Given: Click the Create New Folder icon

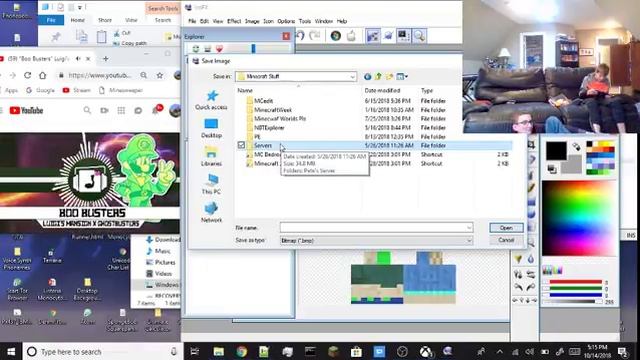Looking at the screenshot, I should 389,76.
